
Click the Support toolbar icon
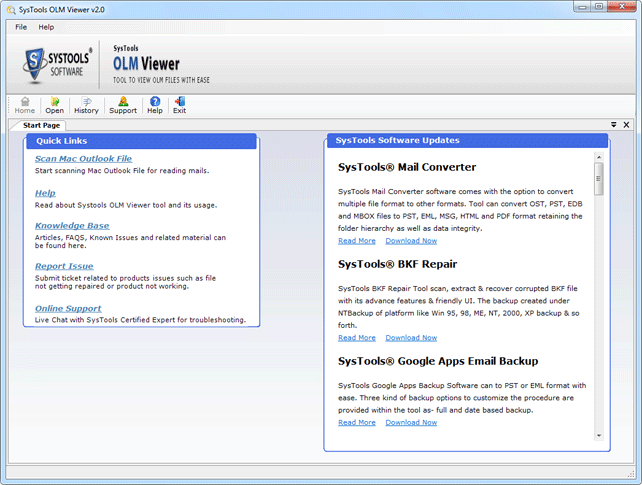coord(123,105)
